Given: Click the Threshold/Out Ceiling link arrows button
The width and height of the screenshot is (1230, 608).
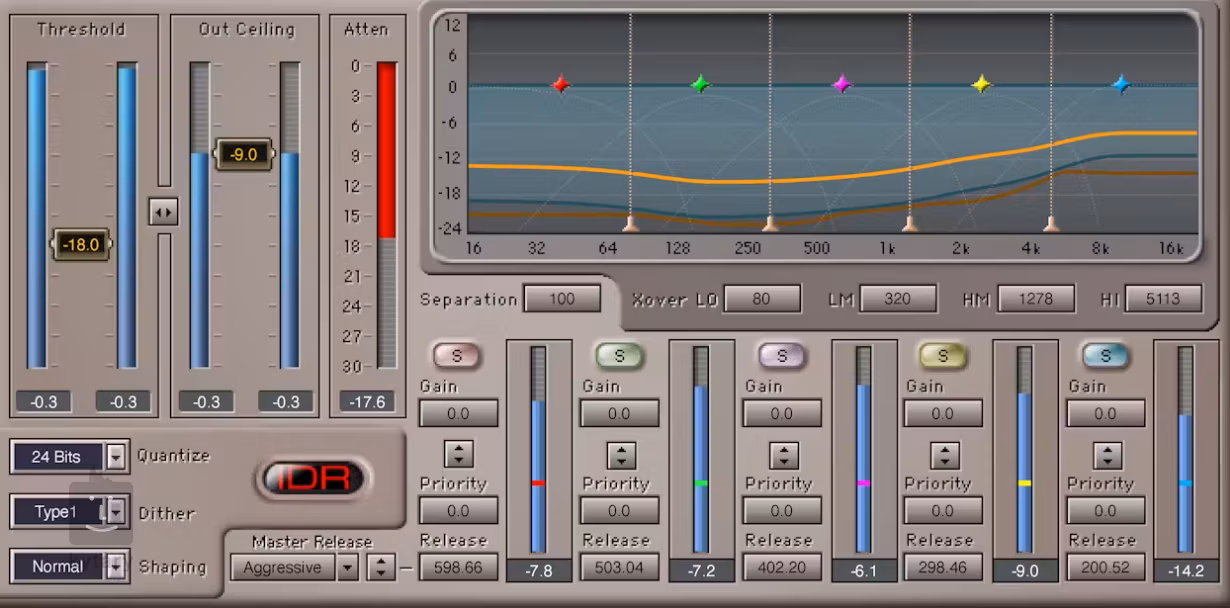Looking at the screenshot, I should click(163, 212).
